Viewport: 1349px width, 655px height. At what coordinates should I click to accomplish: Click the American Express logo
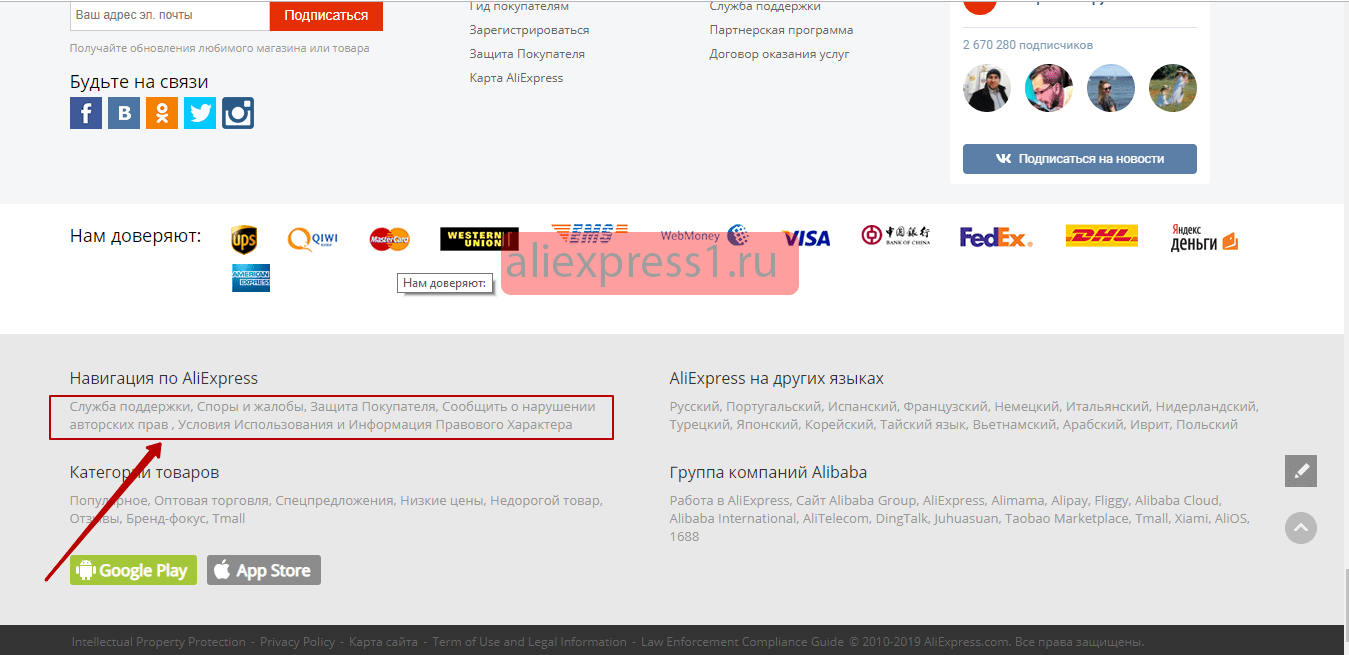tap(251, 278)
